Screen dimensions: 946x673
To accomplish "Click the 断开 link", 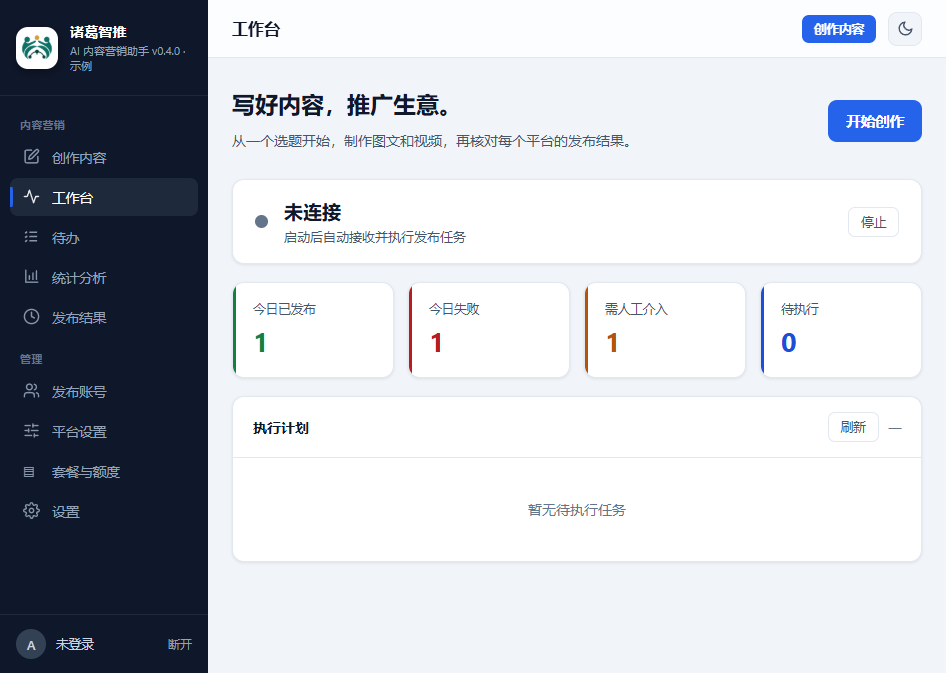I will click(x=180, y=644).
